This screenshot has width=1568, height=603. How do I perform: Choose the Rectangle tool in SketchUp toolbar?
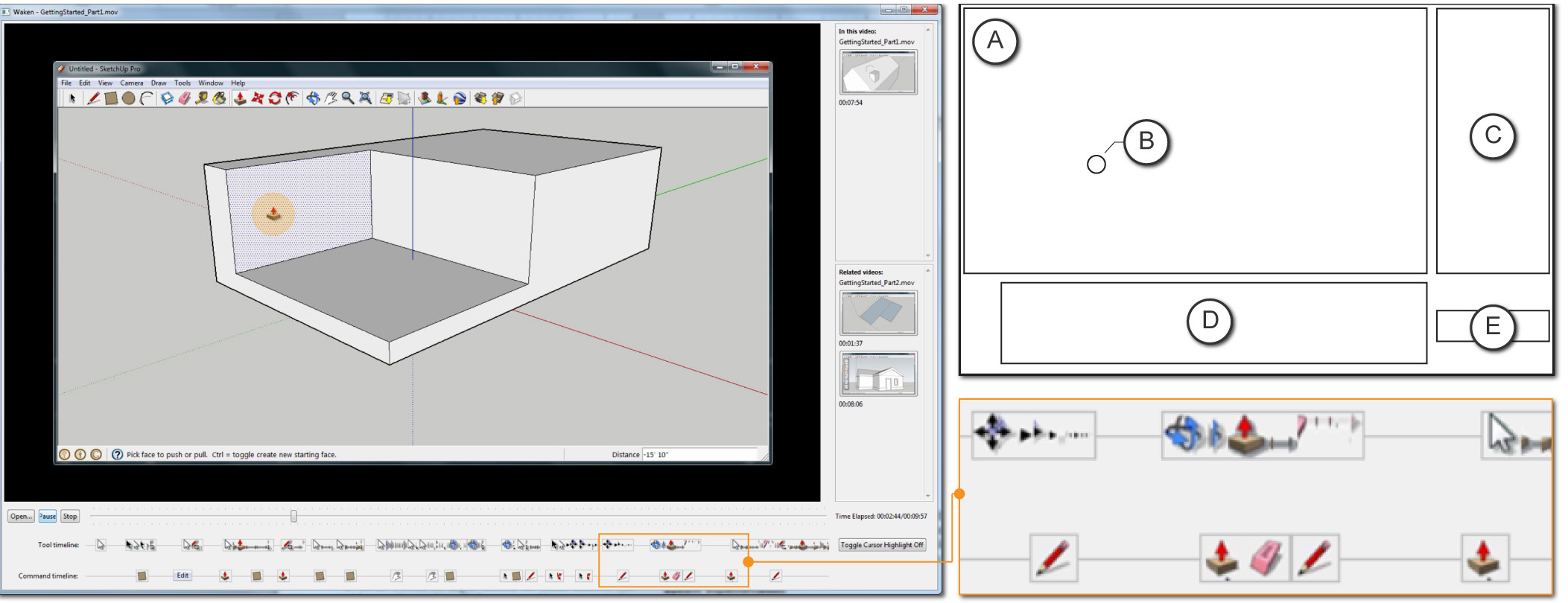pos(111,98)
